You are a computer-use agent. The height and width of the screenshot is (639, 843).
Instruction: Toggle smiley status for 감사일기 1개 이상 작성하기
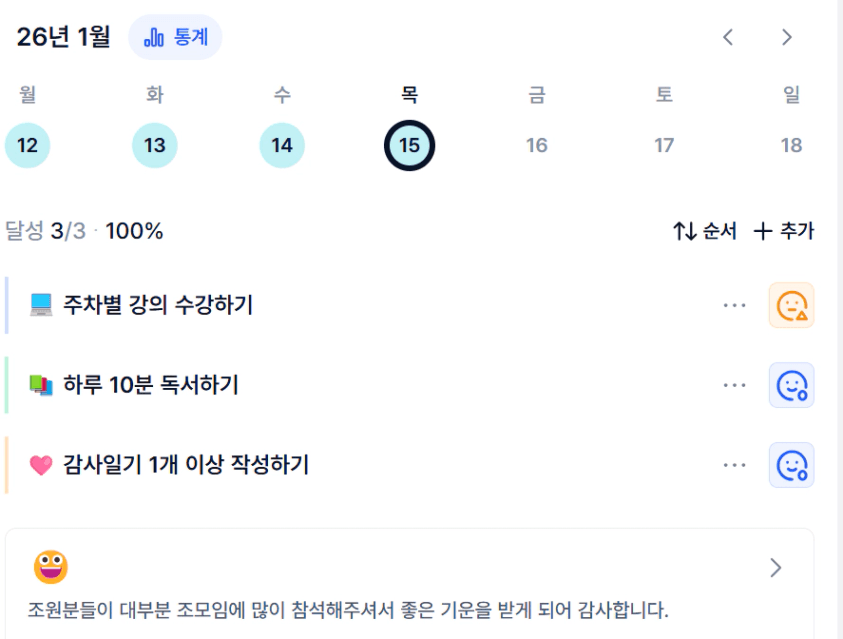[791, 465]
